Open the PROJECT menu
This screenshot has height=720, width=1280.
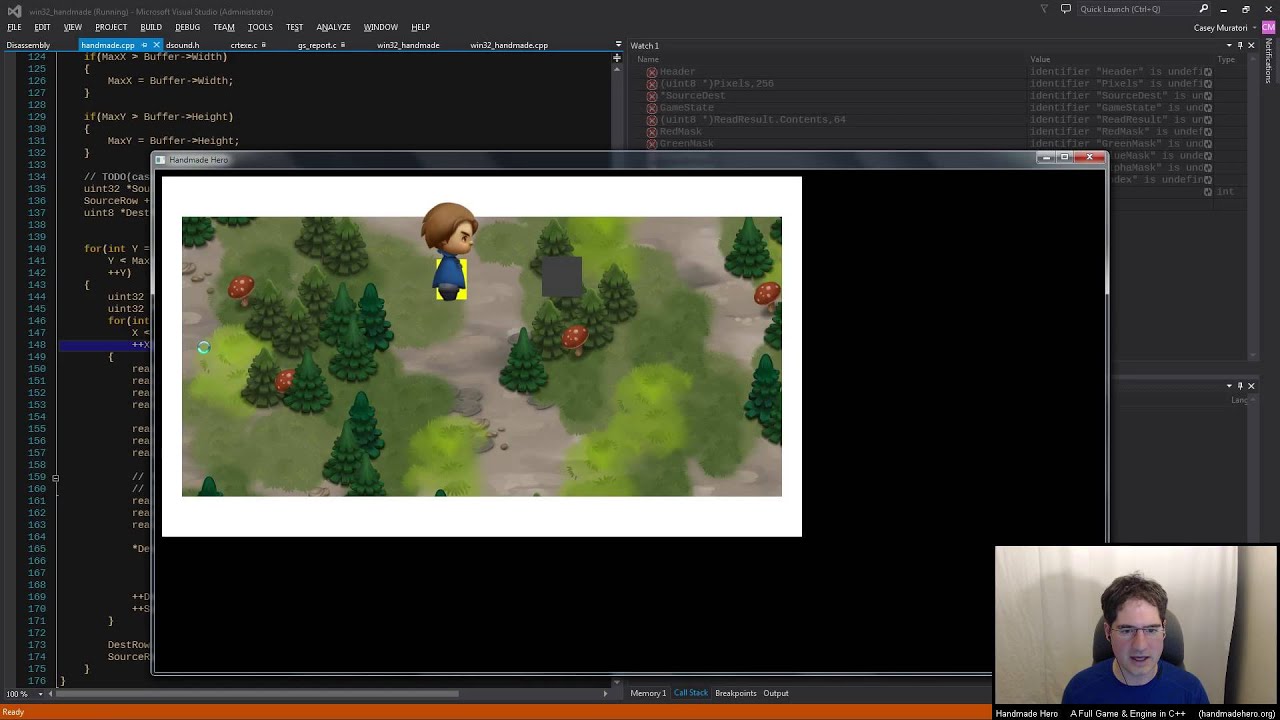point(111,27)
